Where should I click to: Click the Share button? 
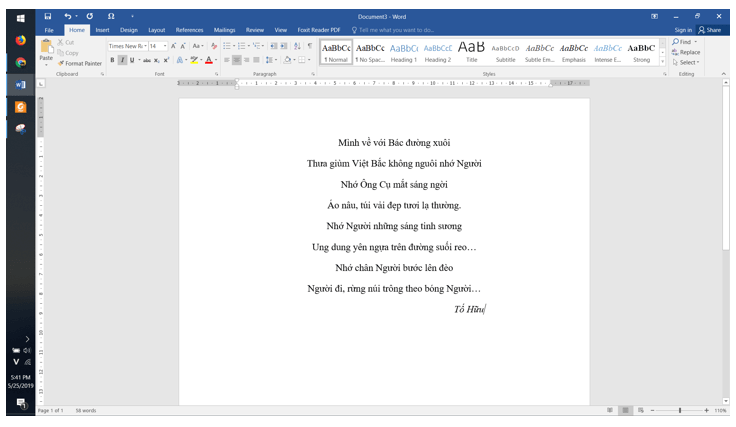(710, 30)
